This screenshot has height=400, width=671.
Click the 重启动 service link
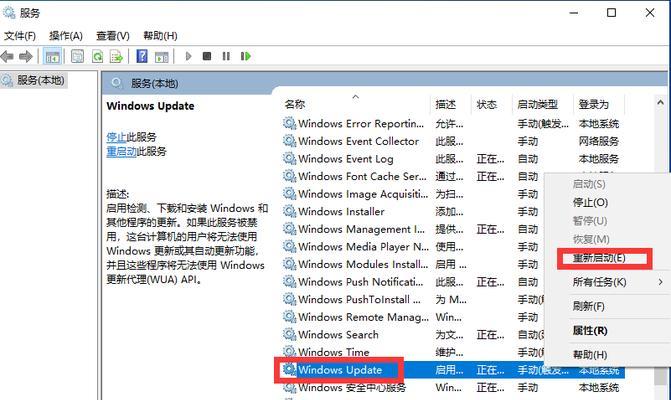[x=122, y=151]
